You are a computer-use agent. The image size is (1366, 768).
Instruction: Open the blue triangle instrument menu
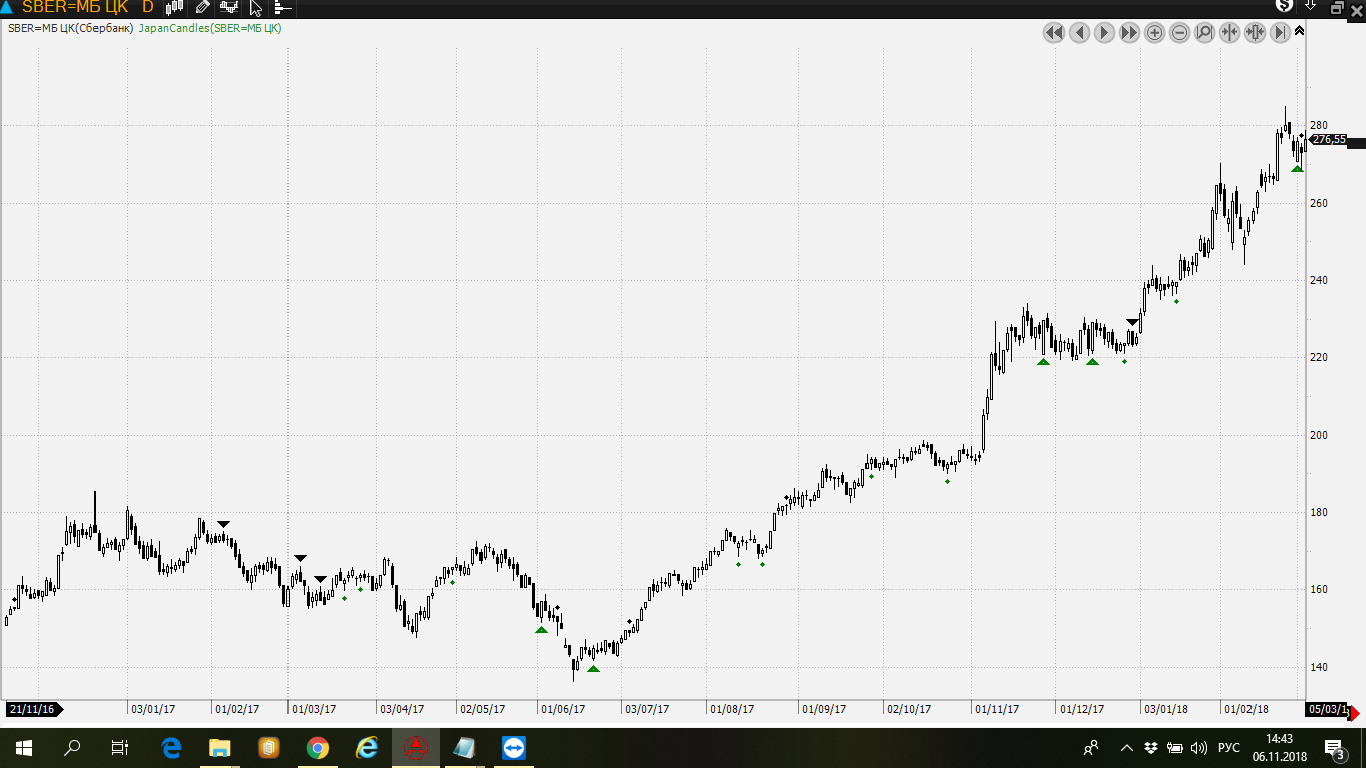(6, 8)
